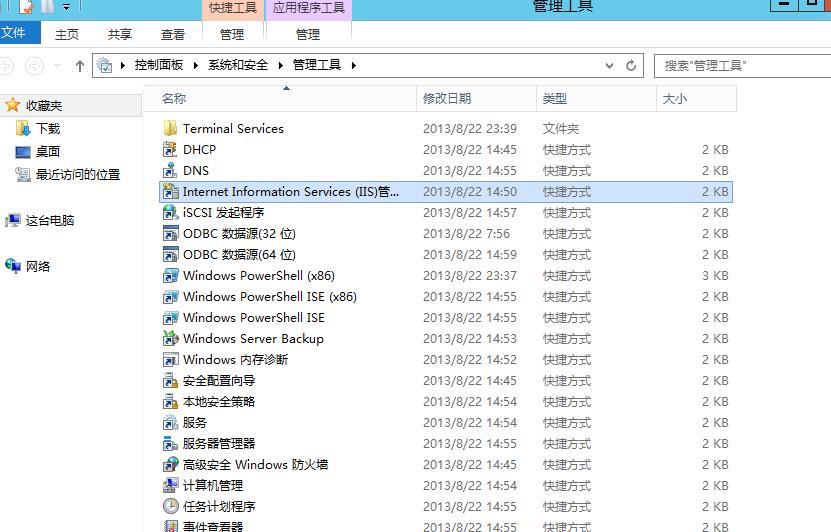Click the 桌面 icon in sidebar
The width and height of the screenshot is (831, 532).
click(23, 152)
